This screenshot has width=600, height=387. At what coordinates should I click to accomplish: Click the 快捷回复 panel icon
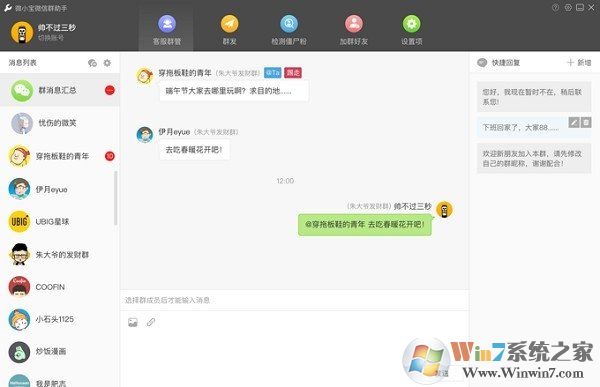[482, 62]
